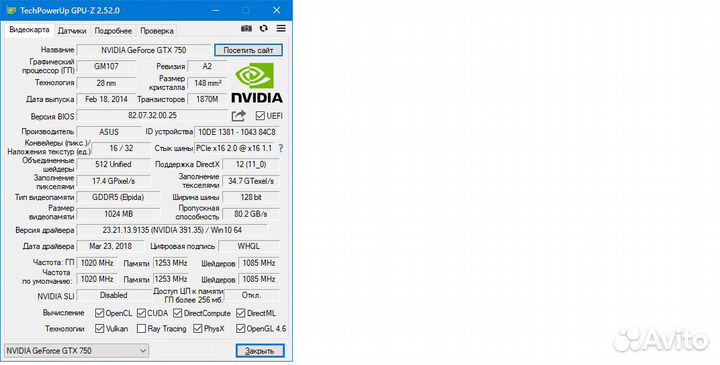Select the Видеокарта tab
Viewport: 720px width, 365px height.
pos(29,30)
